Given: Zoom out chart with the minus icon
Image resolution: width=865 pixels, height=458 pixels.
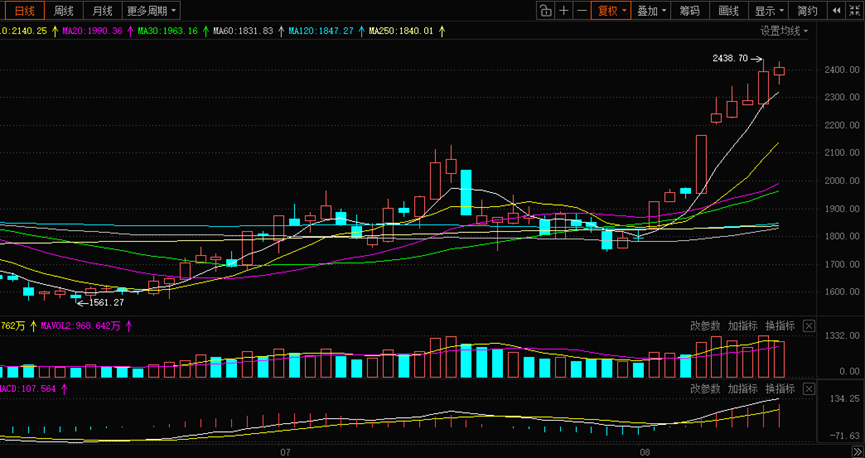Looking at the screenshot, I should click(581, 10).
